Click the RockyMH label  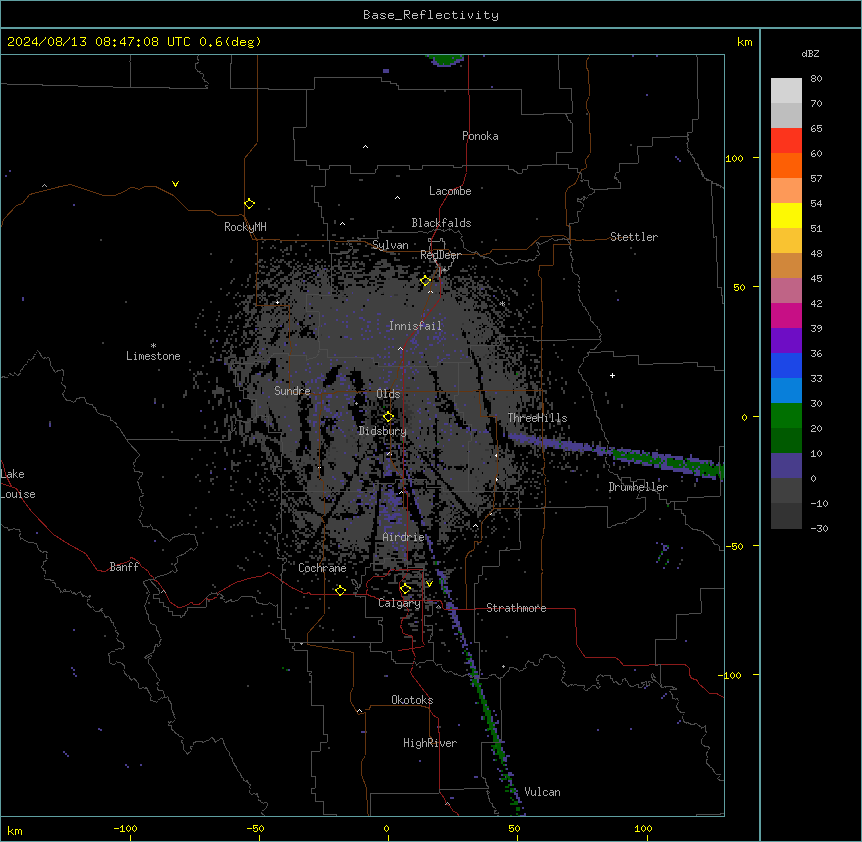245,226
